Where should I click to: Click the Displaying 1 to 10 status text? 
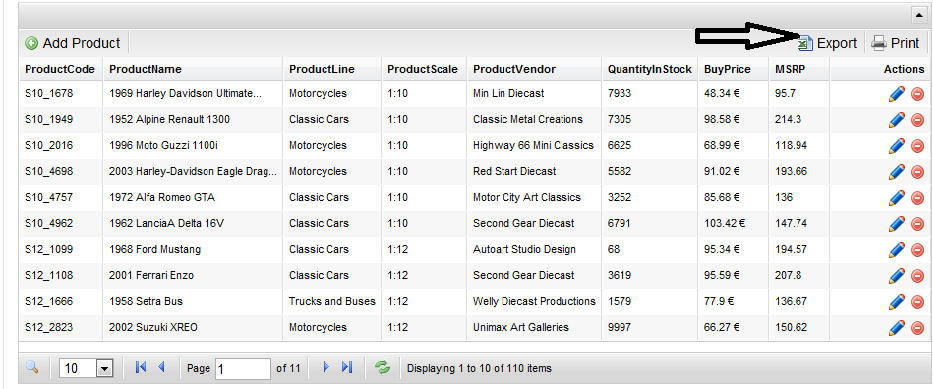pos(479,368)
